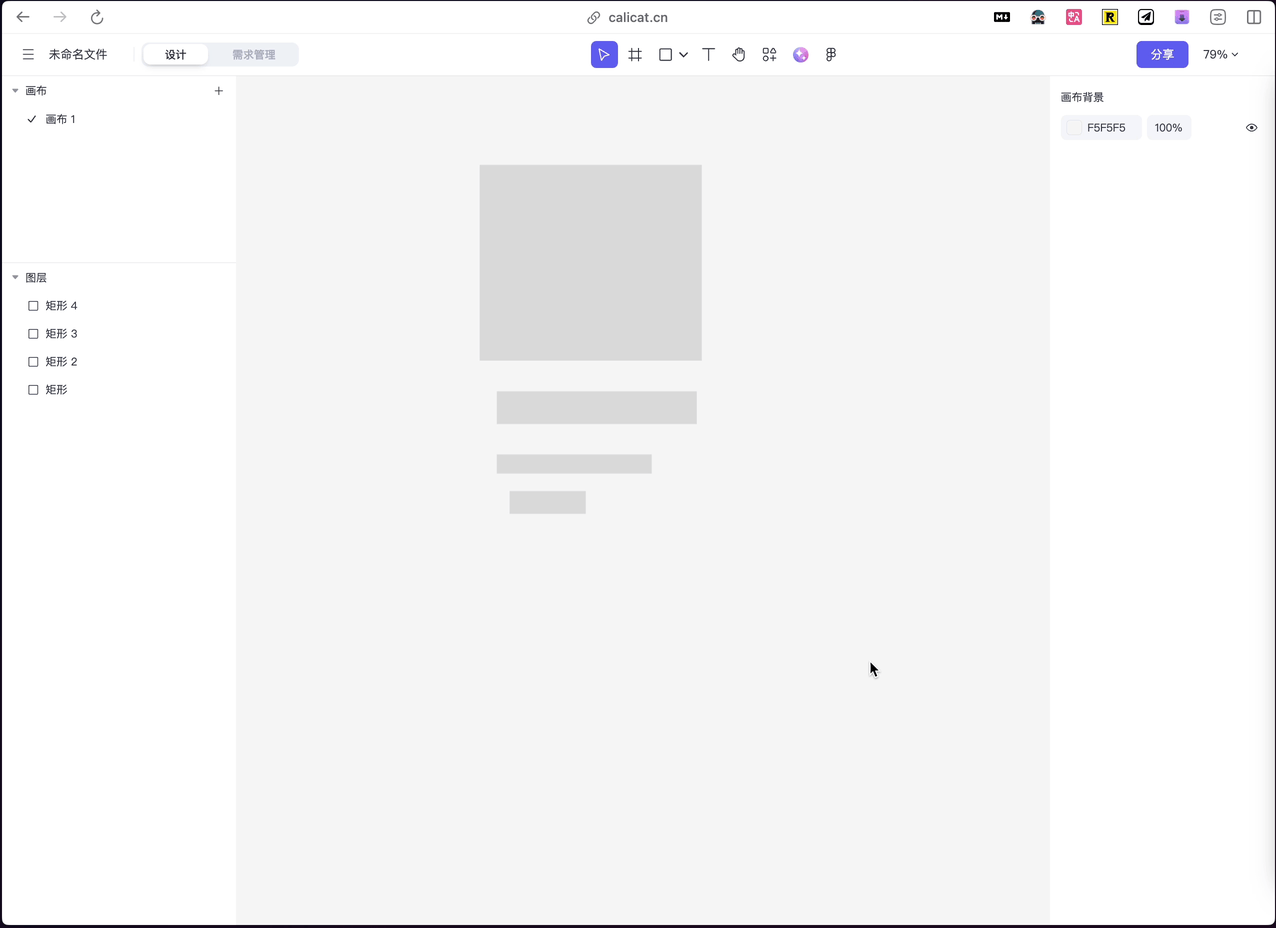The height and width of the screenshot is (928, 1276).
Task: Click the 设计 tab
Action: click(x=175, y=54)
